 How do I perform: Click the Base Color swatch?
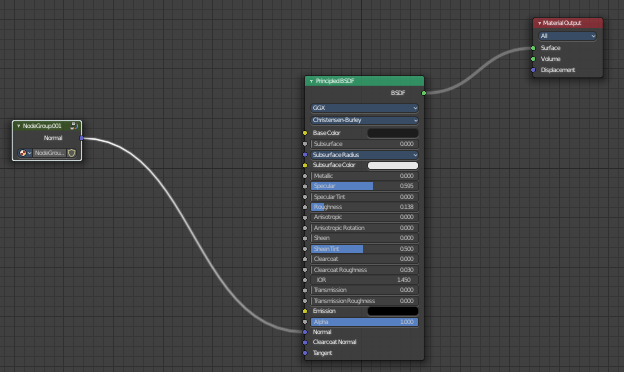tap(393, 133)
